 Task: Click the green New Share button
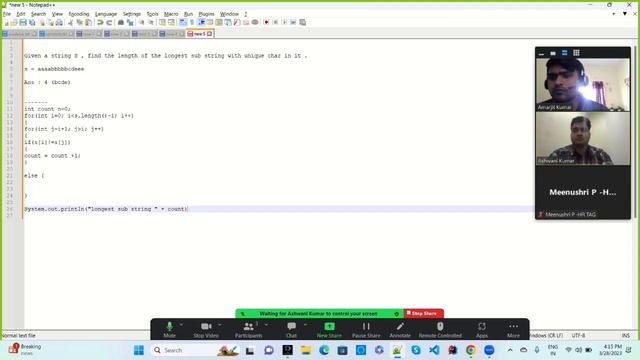(329, 329)
